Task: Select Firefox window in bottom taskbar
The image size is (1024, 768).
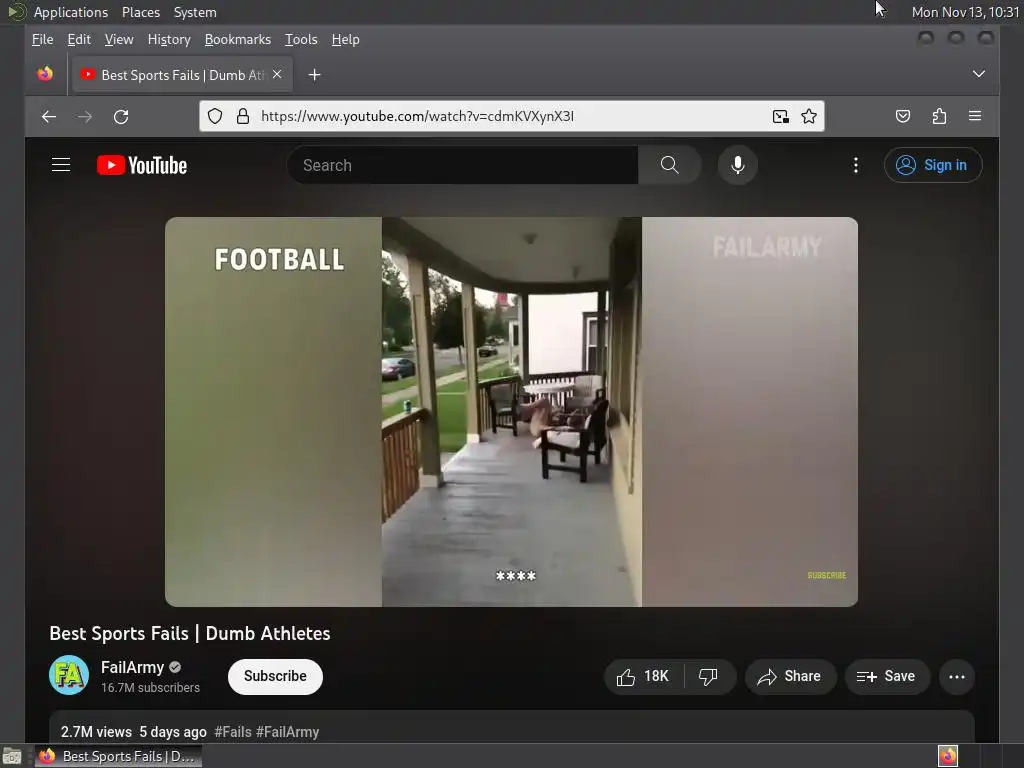Action: pyautogui.click(x=118, y=756)
